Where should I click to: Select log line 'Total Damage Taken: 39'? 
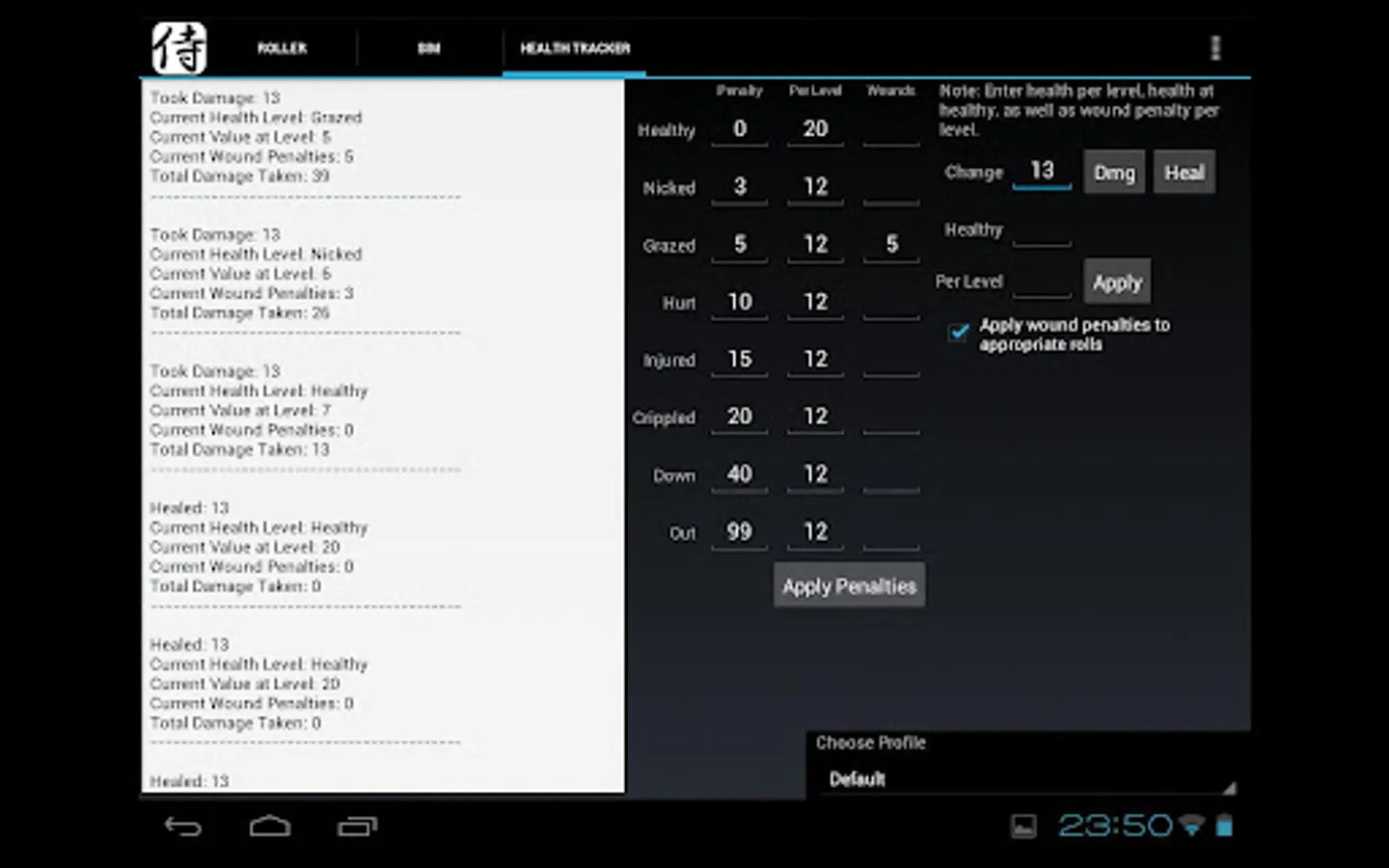(x=239, y=176)
